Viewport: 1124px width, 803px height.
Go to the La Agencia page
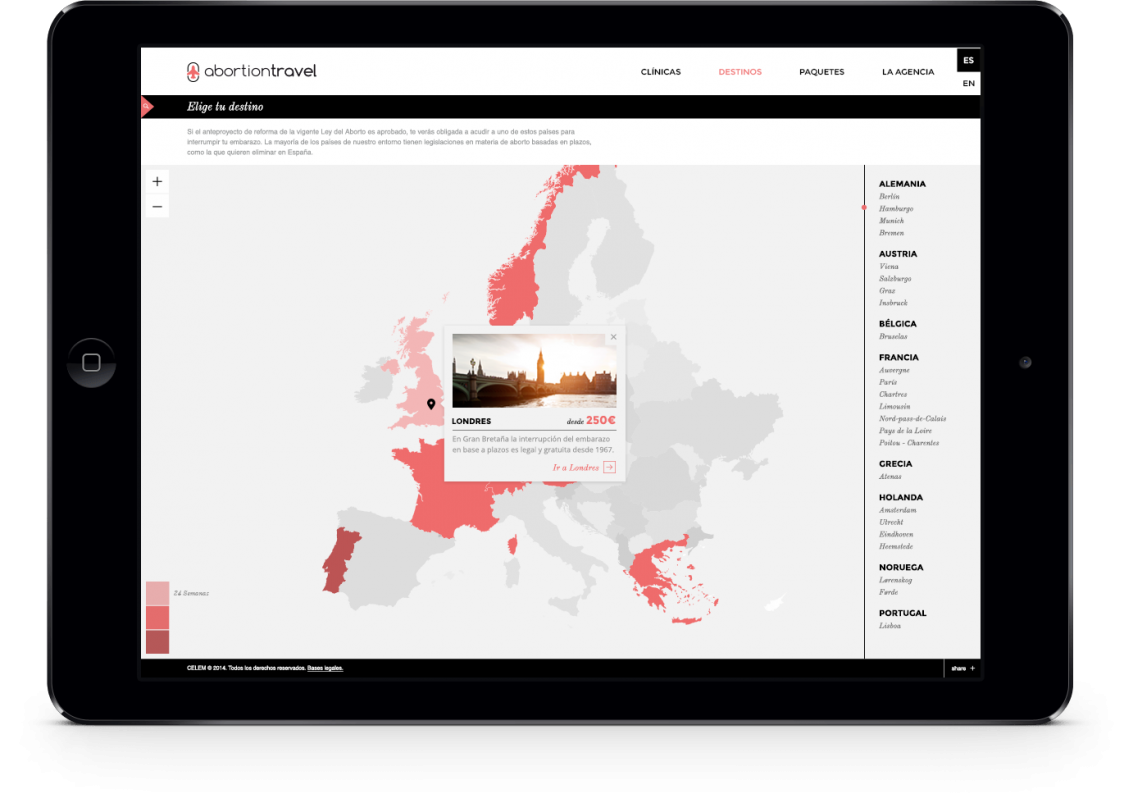(907, 72)
